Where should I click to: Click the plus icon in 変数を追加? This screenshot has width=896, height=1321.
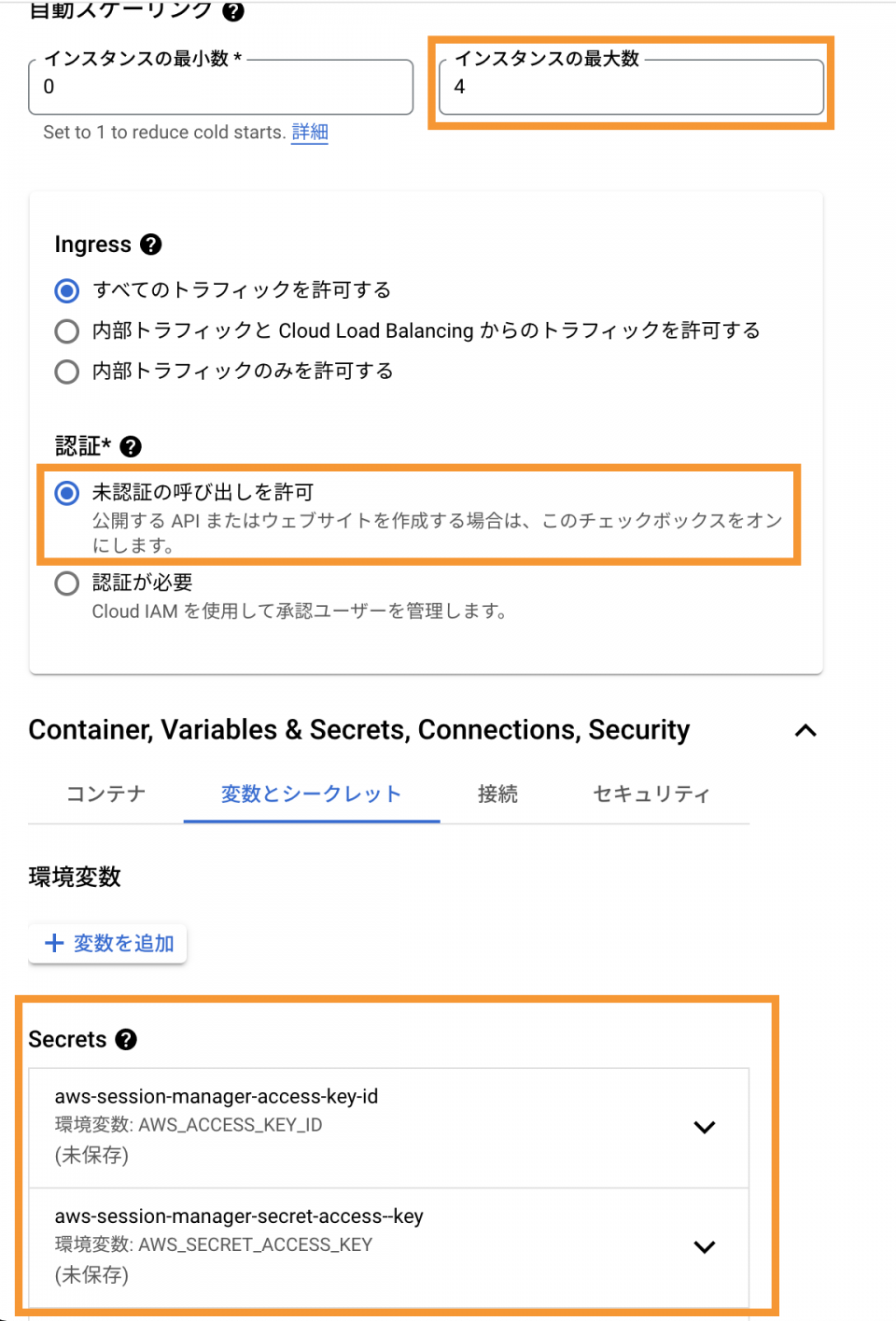coord(55,943)
